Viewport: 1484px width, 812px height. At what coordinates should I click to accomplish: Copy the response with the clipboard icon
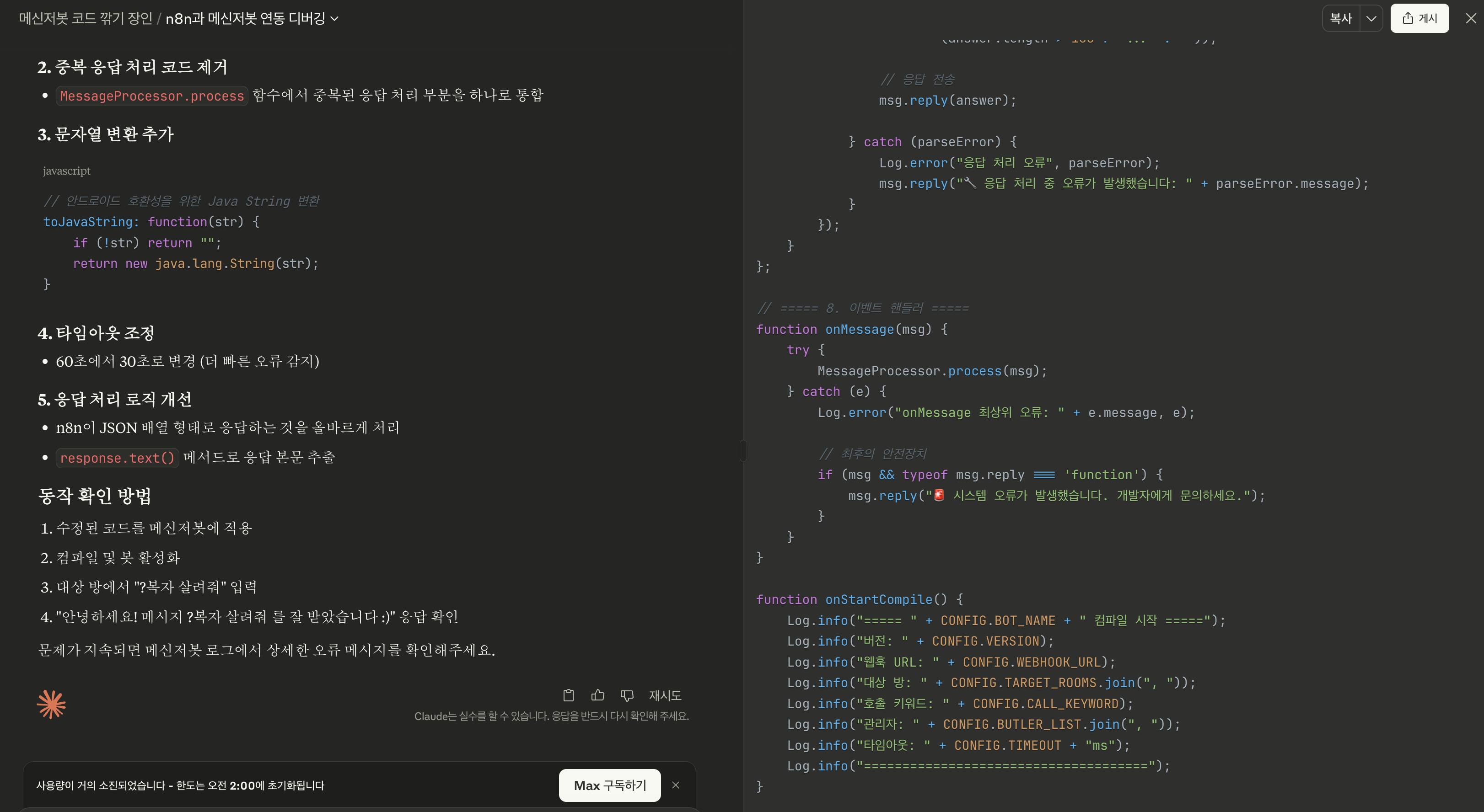coord(568,695)
